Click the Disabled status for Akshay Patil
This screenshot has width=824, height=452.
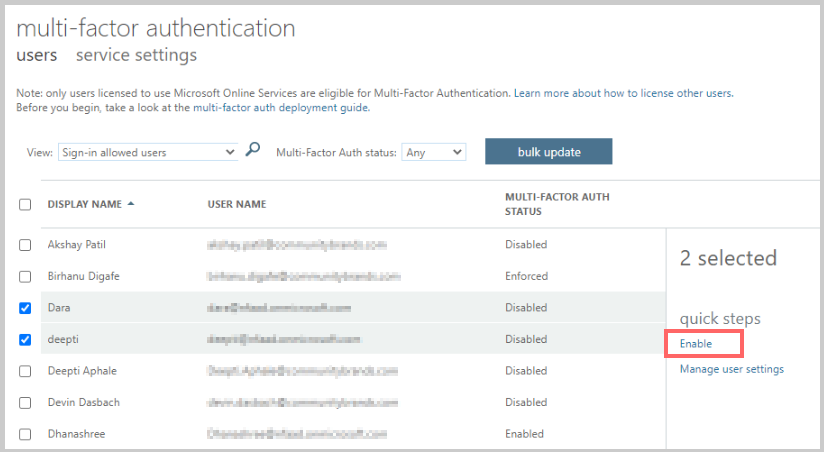526,245
